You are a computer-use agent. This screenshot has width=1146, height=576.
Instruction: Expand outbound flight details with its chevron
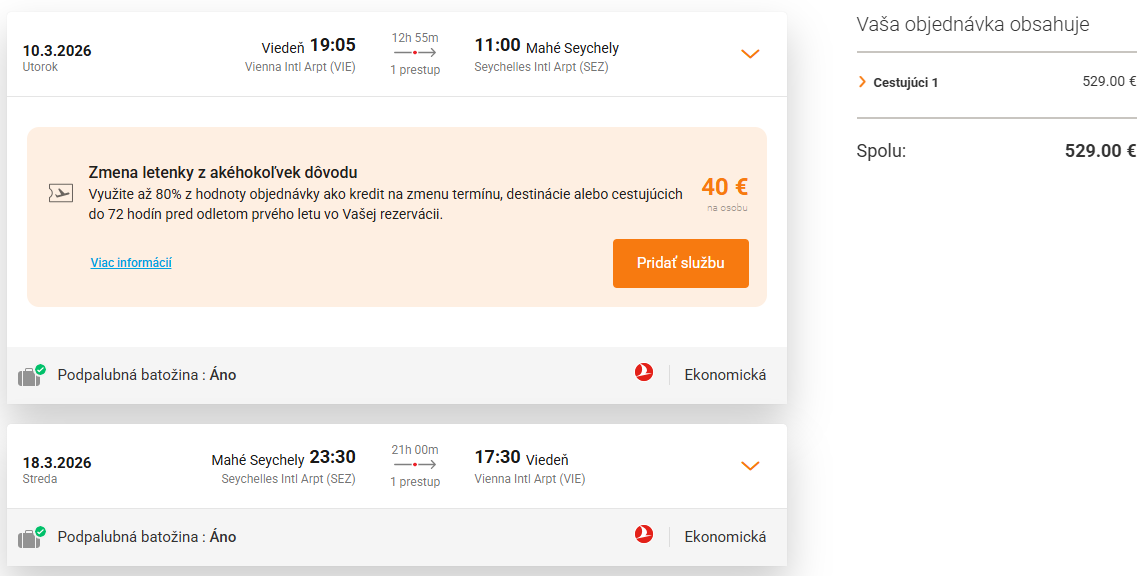750,54
